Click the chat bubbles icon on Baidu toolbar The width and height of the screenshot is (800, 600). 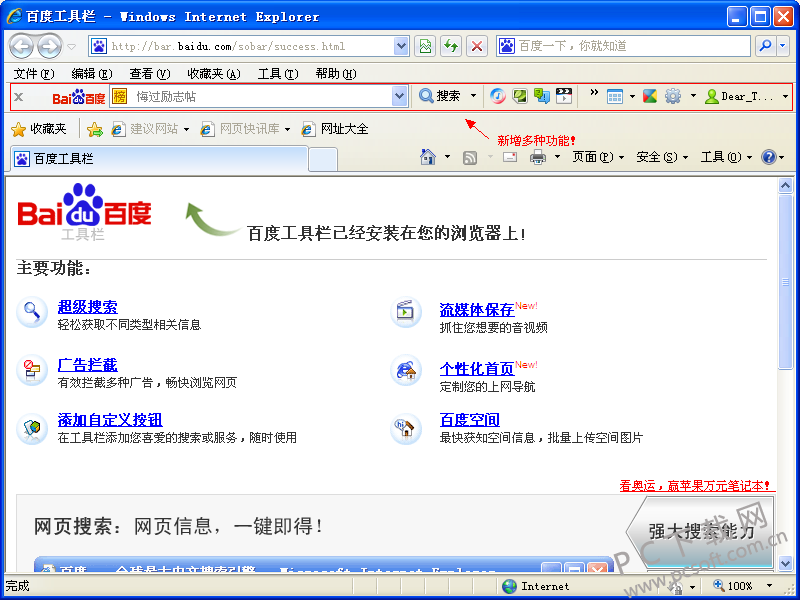tap(542, 96)
